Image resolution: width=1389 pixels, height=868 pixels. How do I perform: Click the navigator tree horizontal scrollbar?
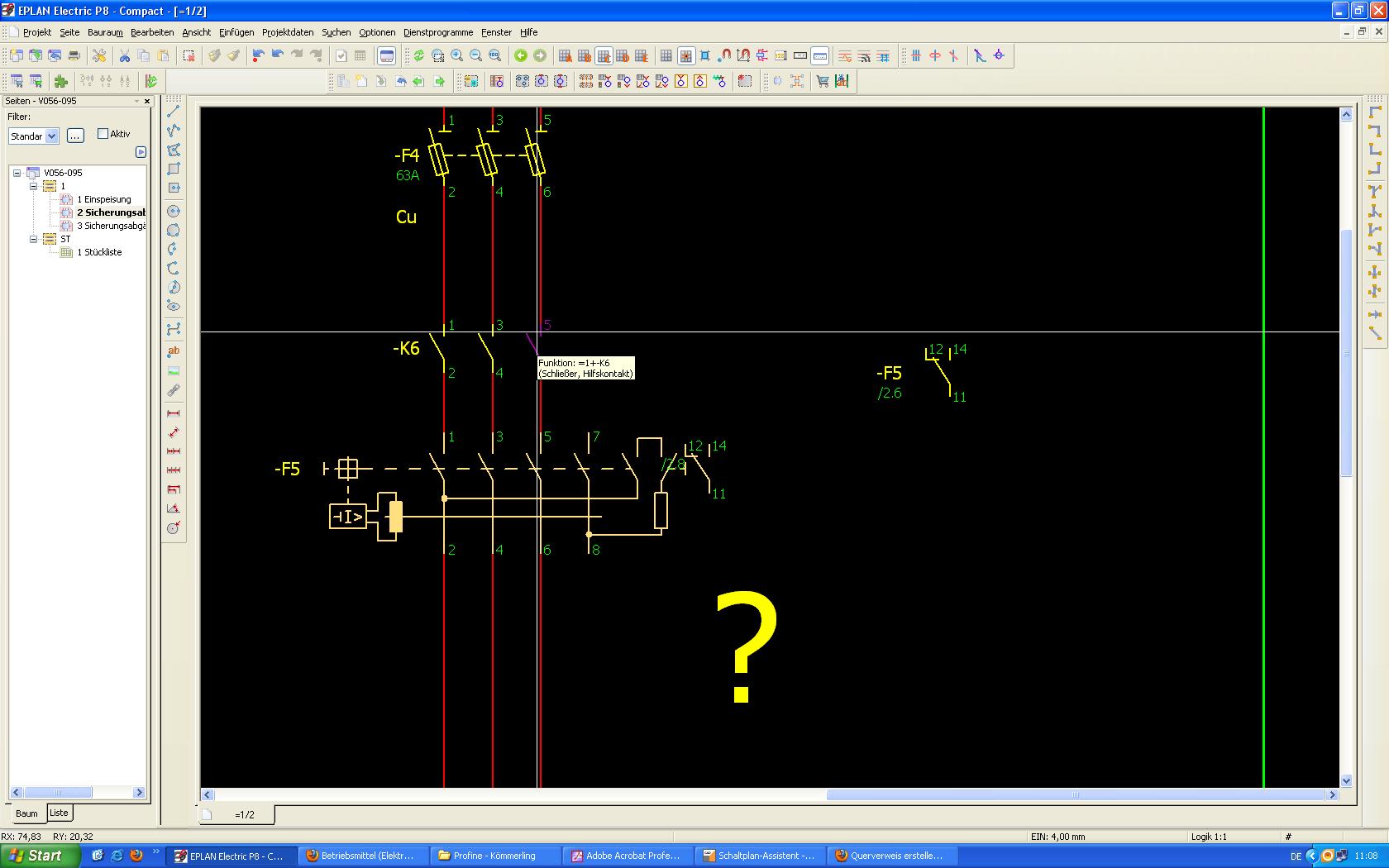[79, 792]
